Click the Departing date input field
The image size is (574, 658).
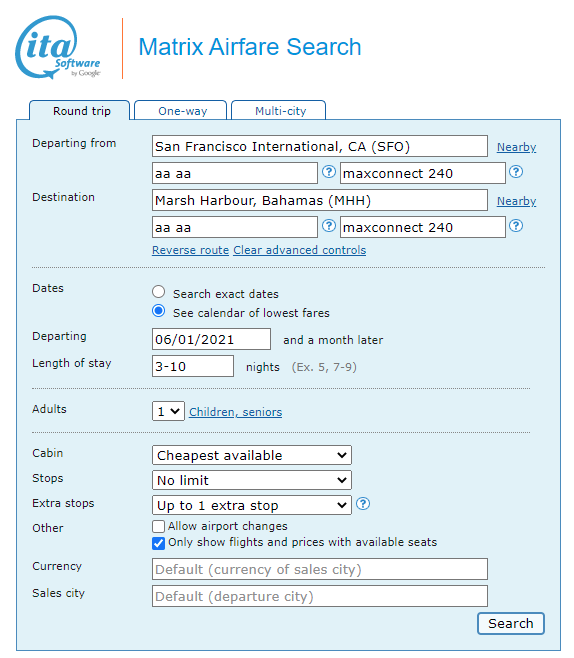tap(211, 339)
